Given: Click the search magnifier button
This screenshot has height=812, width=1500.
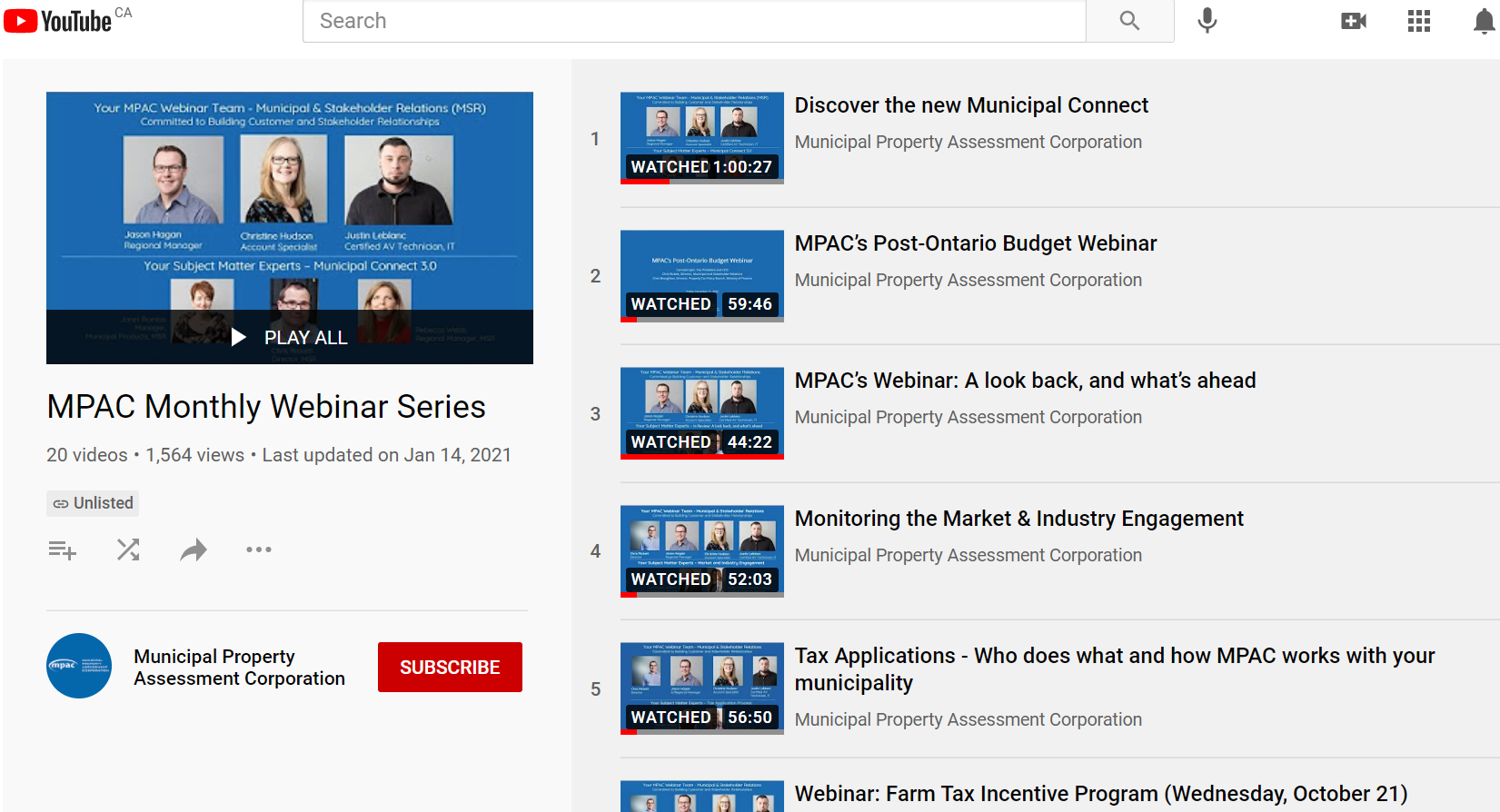Looking at the screenshot, I should (x=1129, y=21).
